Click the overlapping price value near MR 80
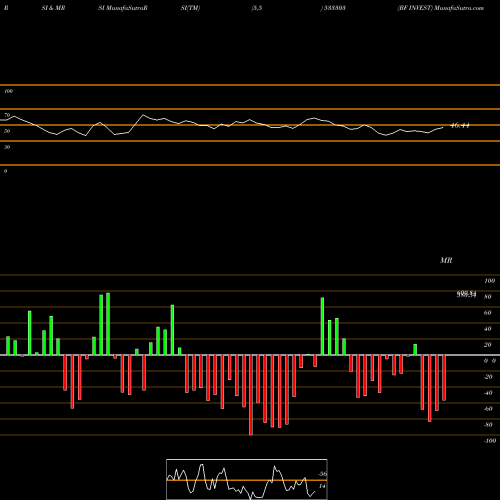The image size is (500, 500). (x=466, y=294)
